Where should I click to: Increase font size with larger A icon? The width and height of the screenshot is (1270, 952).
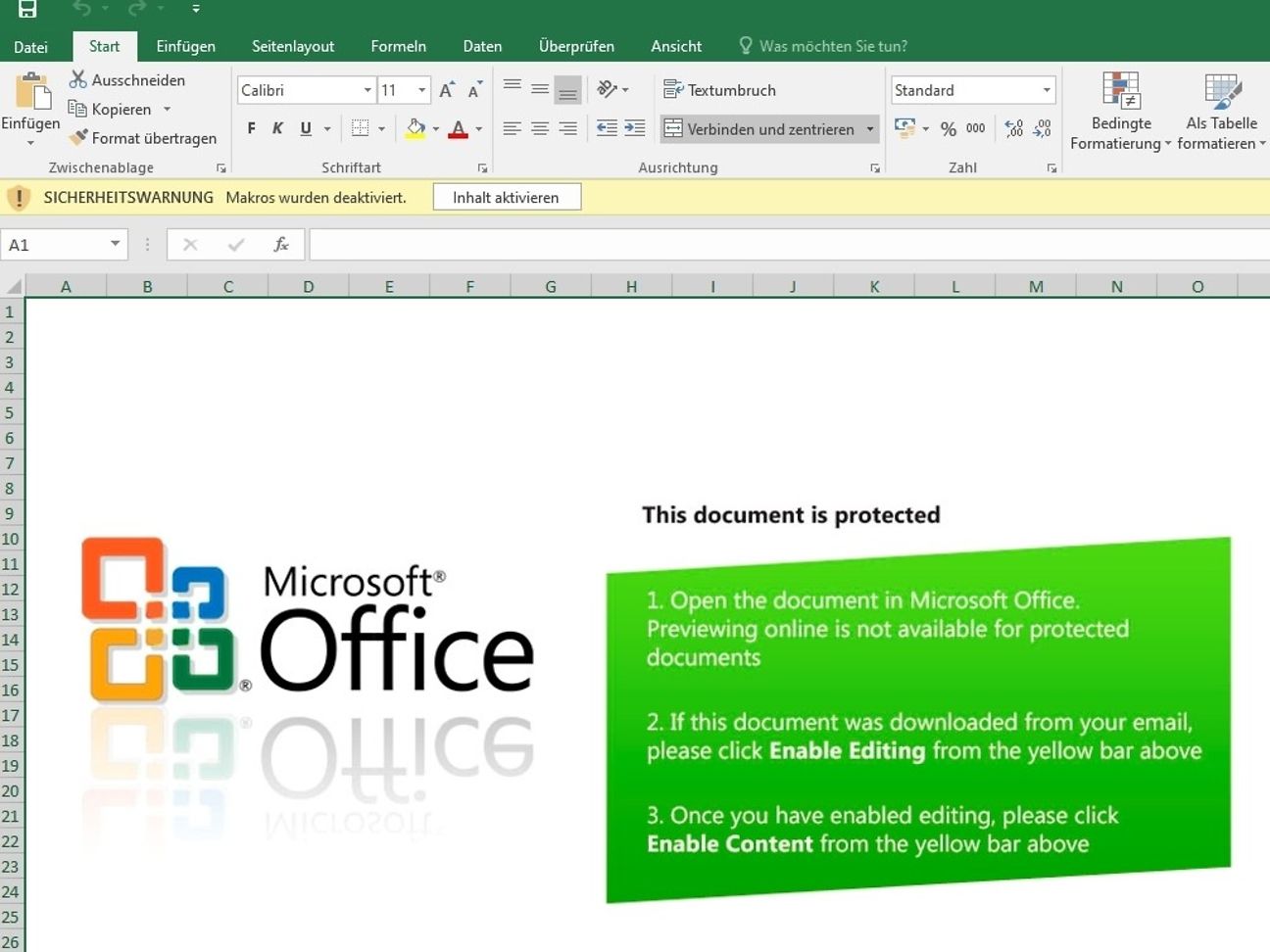[447, 90]
